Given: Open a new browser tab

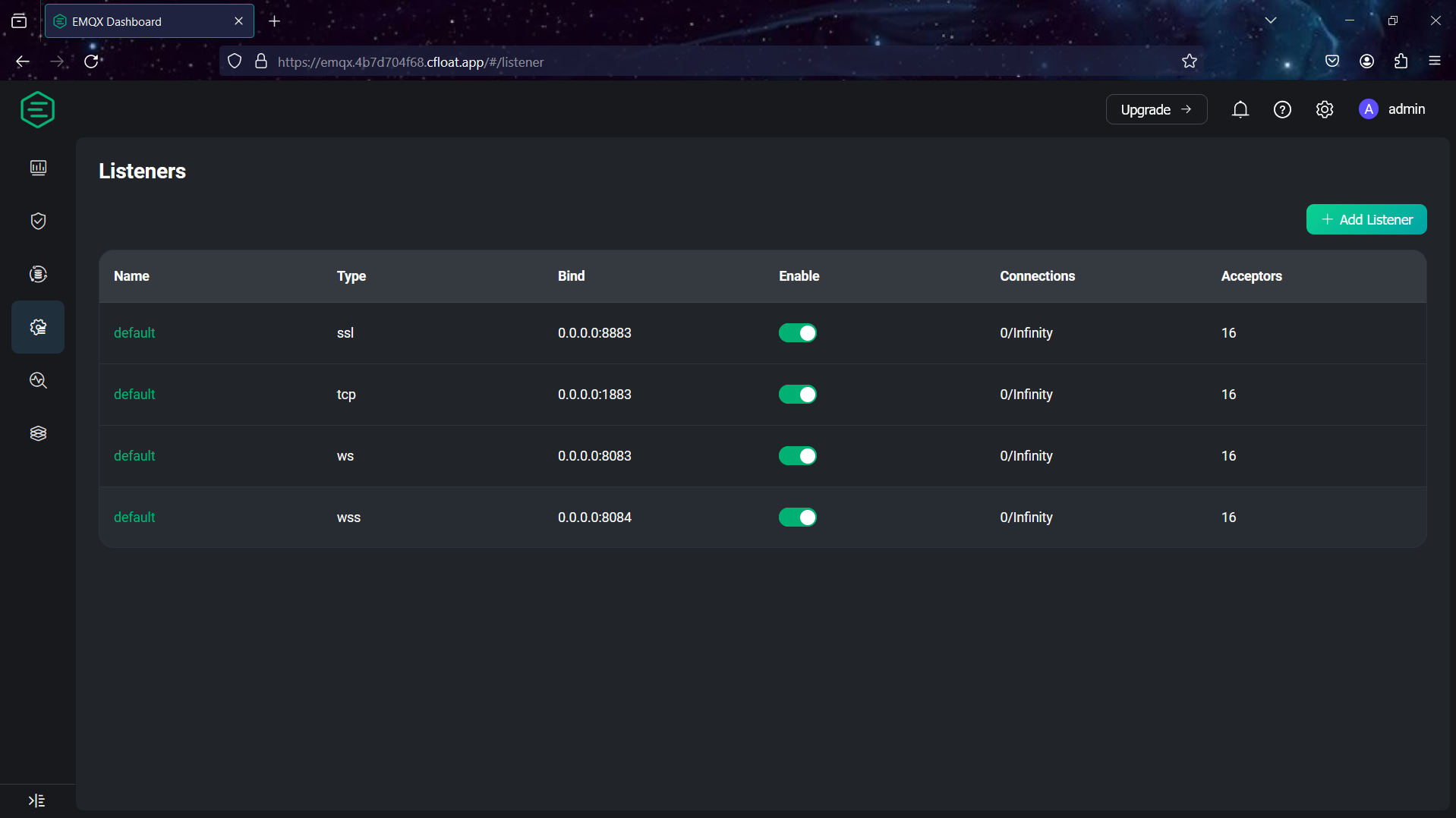Looking at the screenshot, I should click(275, 21).
